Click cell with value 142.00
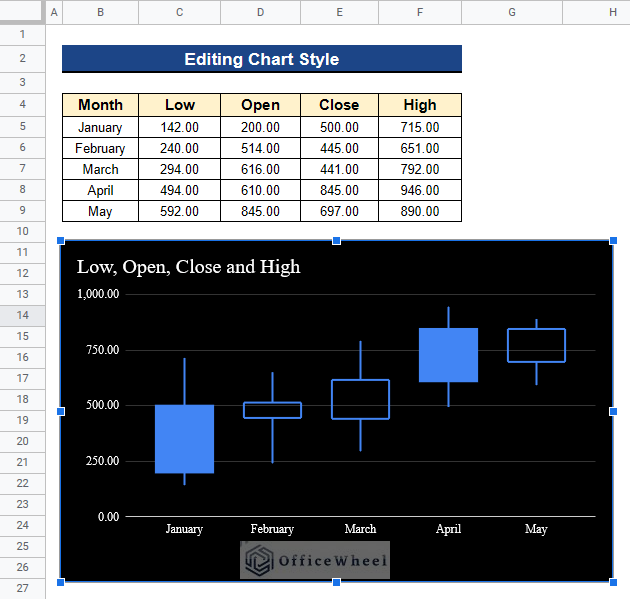Screen dimensions: 630x599 [x=180, y=127]
